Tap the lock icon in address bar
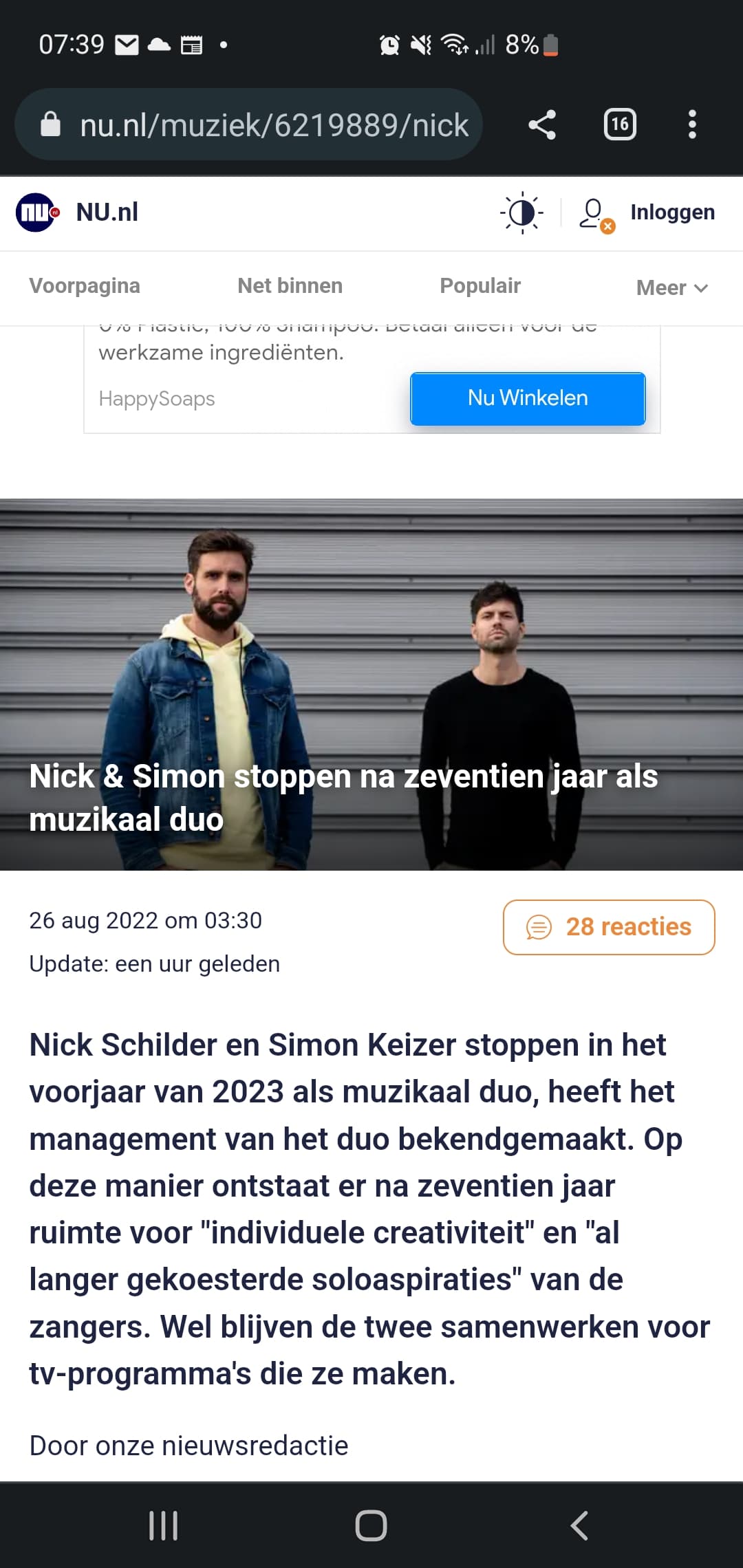The width and height of the screenshot is (743, 1568). click(50, 124)
